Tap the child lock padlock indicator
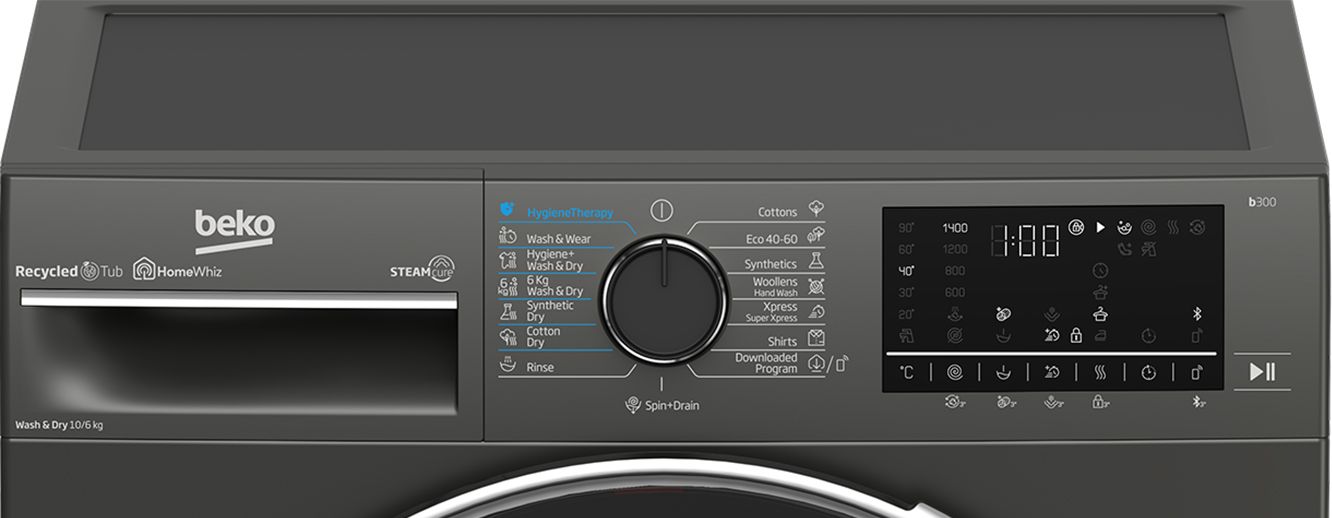The width and height of the screenshot is (1332, 518). [x=1076, y=336]
